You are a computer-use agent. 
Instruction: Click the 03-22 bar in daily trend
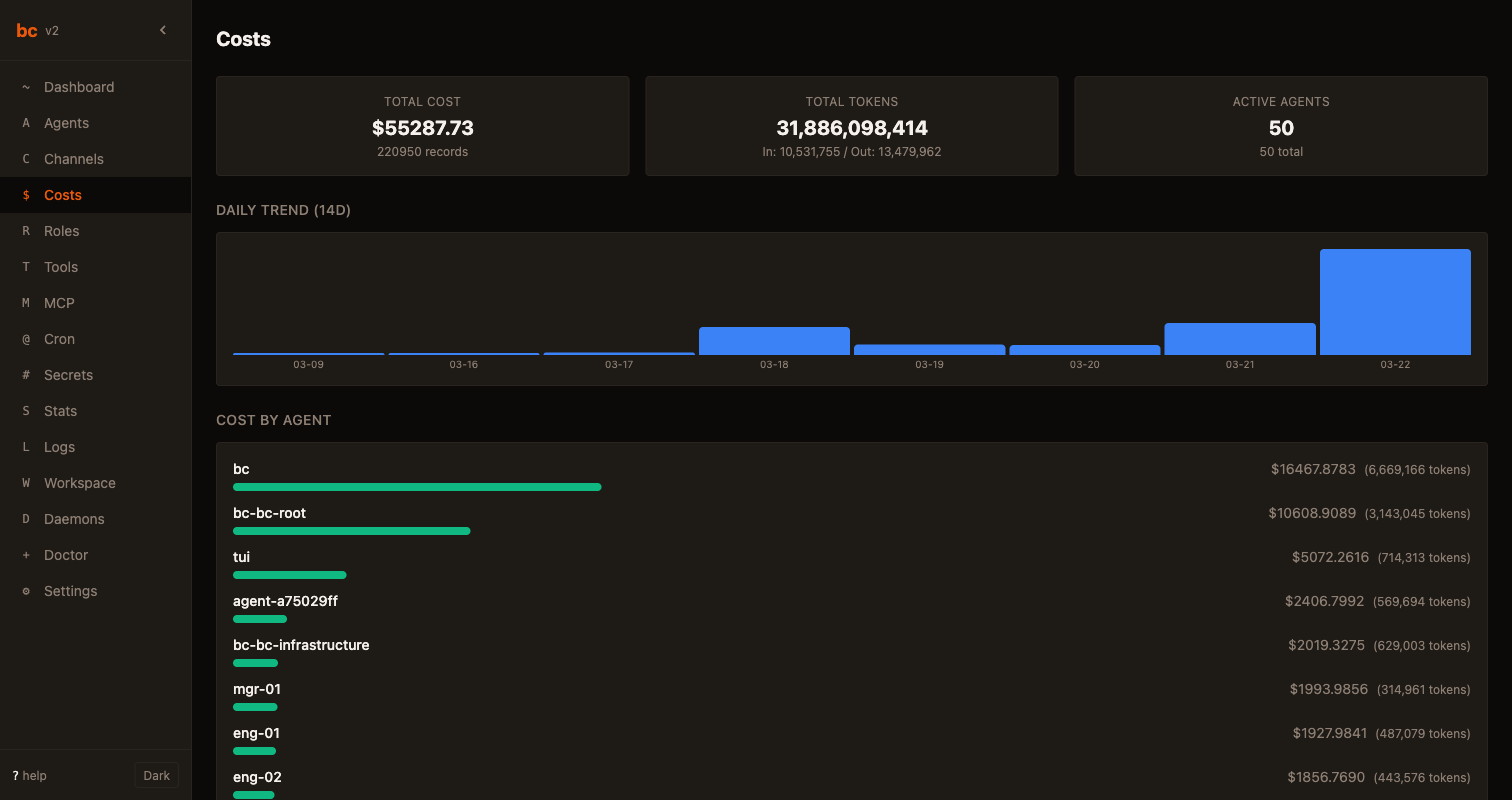tap(1395, 302)
